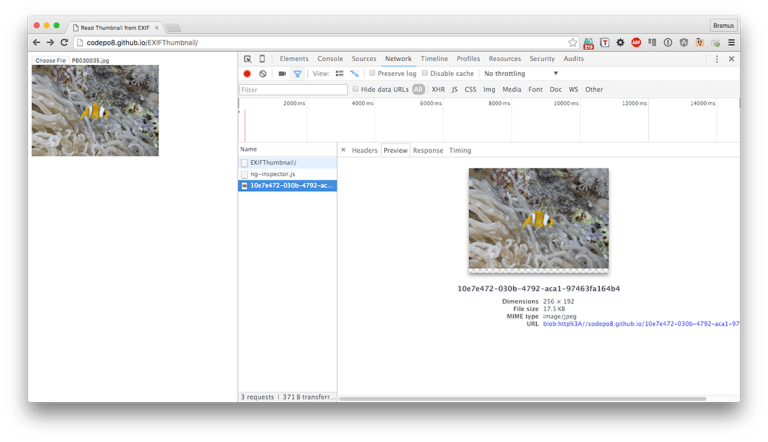Viewport: 768px width, 442px height.
Task: Tick the Hide data URLs checkbox
Action: [356, 89]
